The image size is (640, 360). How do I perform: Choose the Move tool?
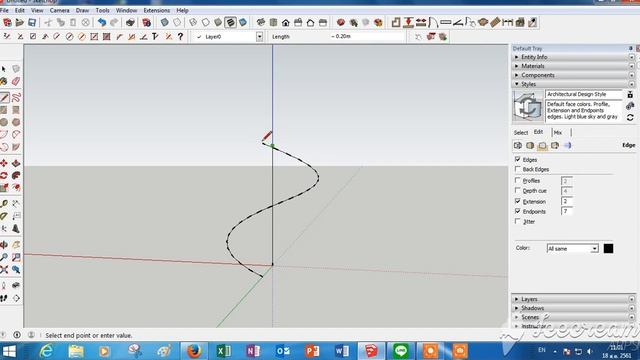pyautogui.click(x=4, y=163)
